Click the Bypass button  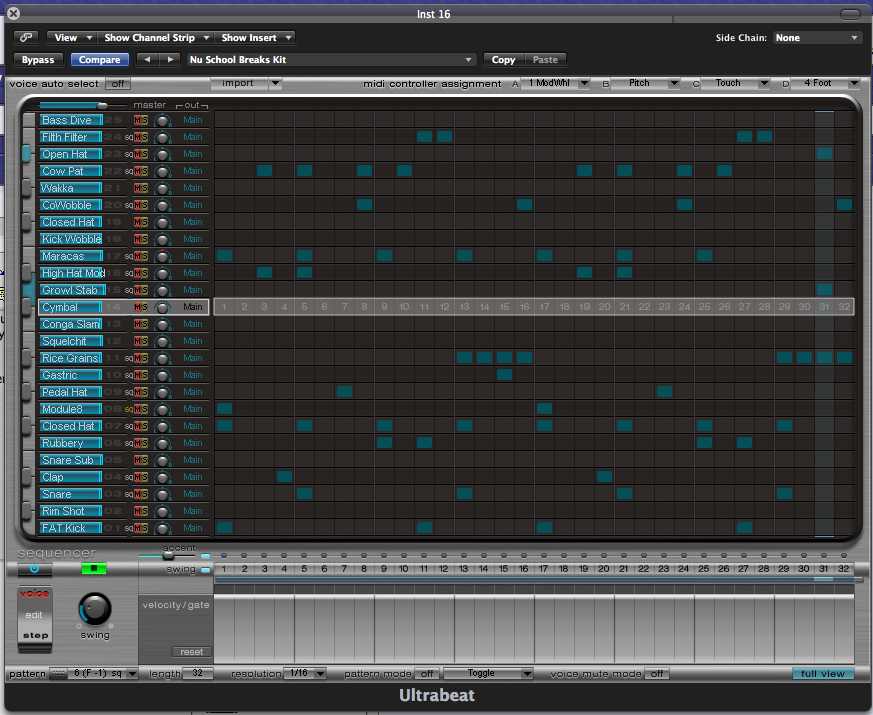click(x=39, y=60)
